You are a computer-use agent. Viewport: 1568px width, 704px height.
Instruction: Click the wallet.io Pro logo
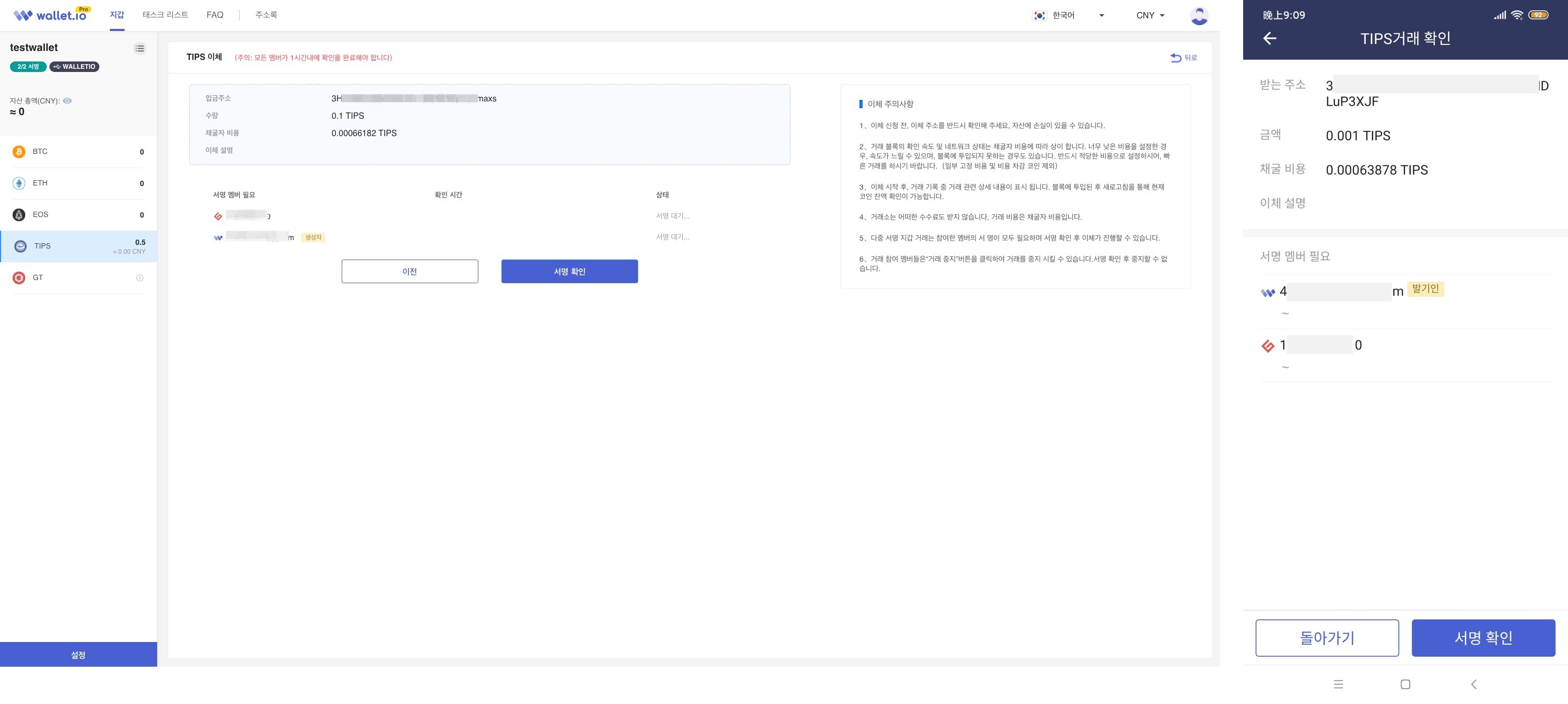coord(52,15)
